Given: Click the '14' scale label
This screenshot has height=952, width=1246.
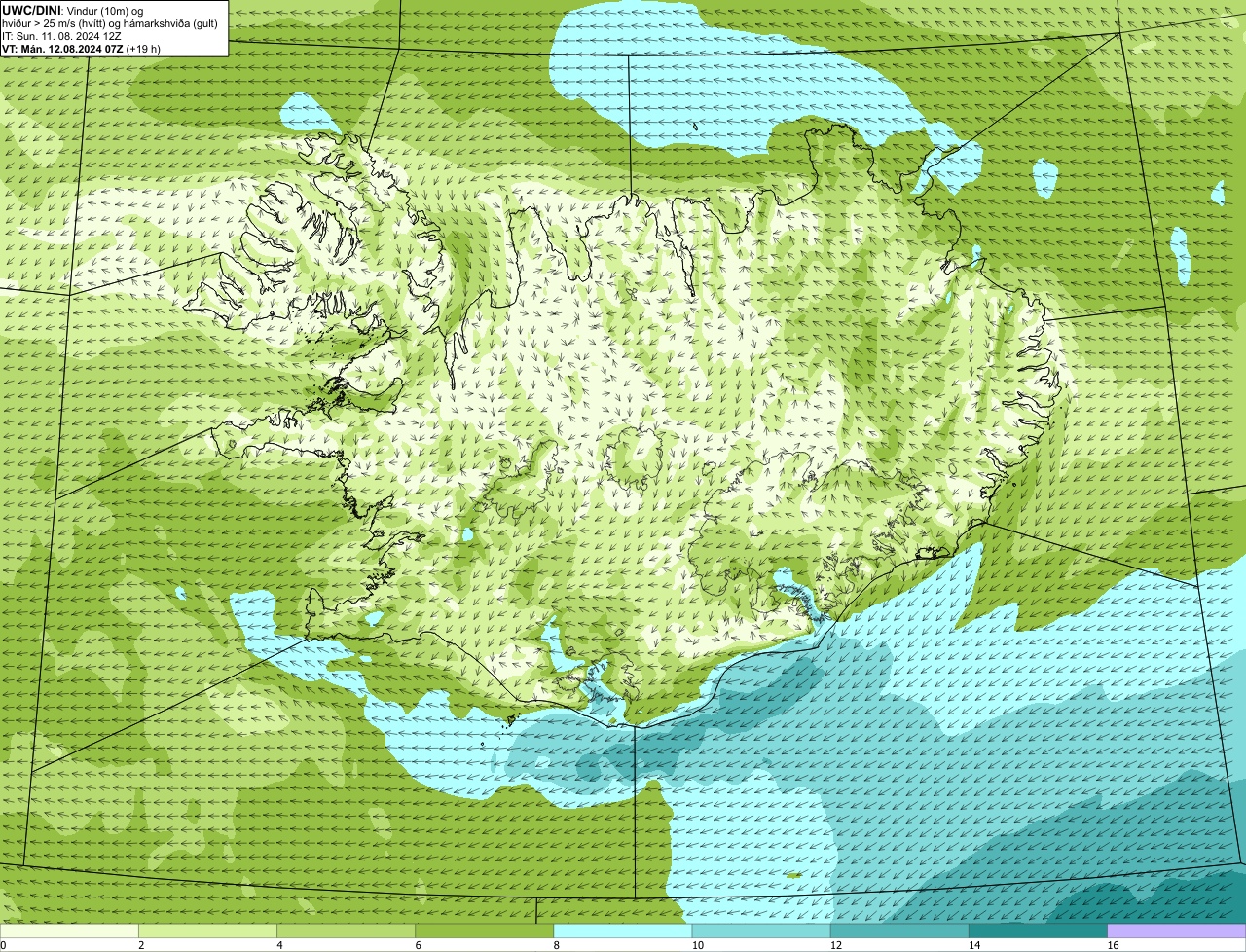Looking at the screenshot, I should (x=973, y=945).
